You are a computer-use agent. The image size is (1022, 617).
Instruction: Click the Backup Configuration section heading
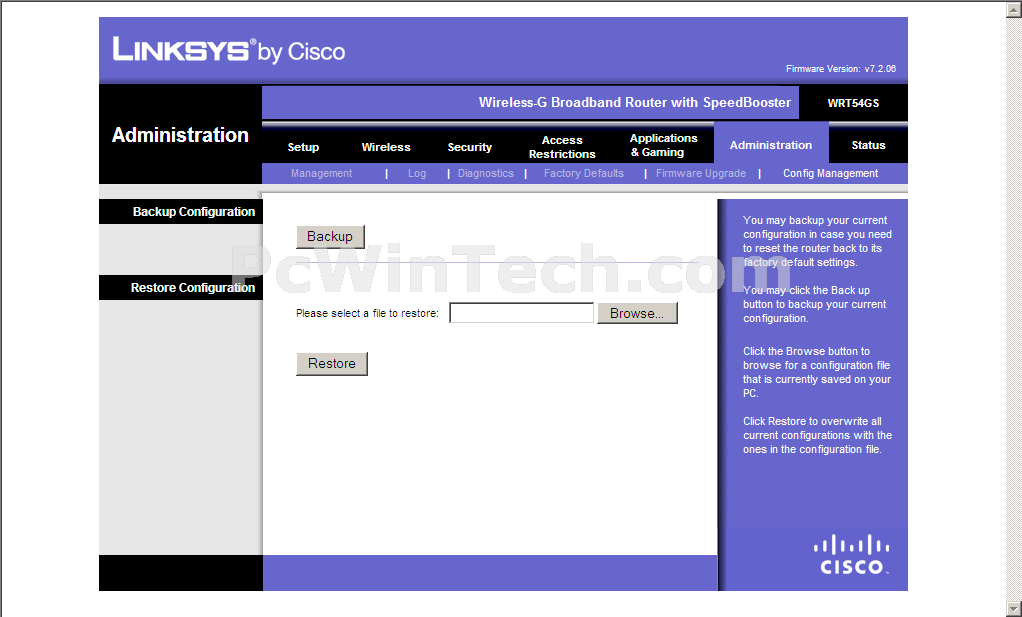click(x=194, y=212)
